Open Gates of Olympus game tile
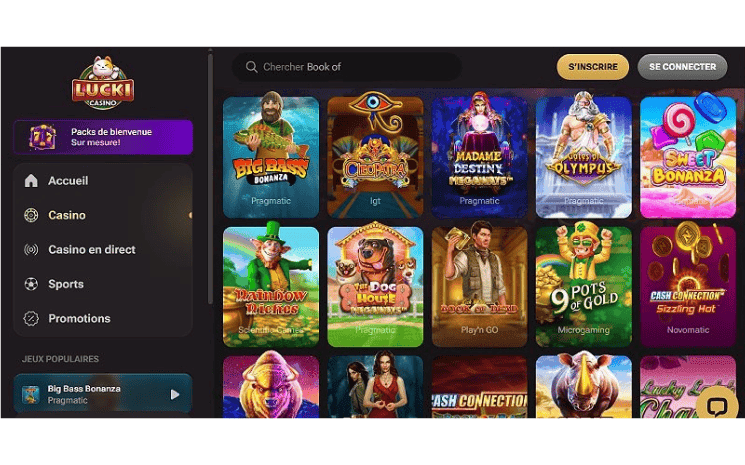This screenshot has width=745, height=465. click(583, 157)
